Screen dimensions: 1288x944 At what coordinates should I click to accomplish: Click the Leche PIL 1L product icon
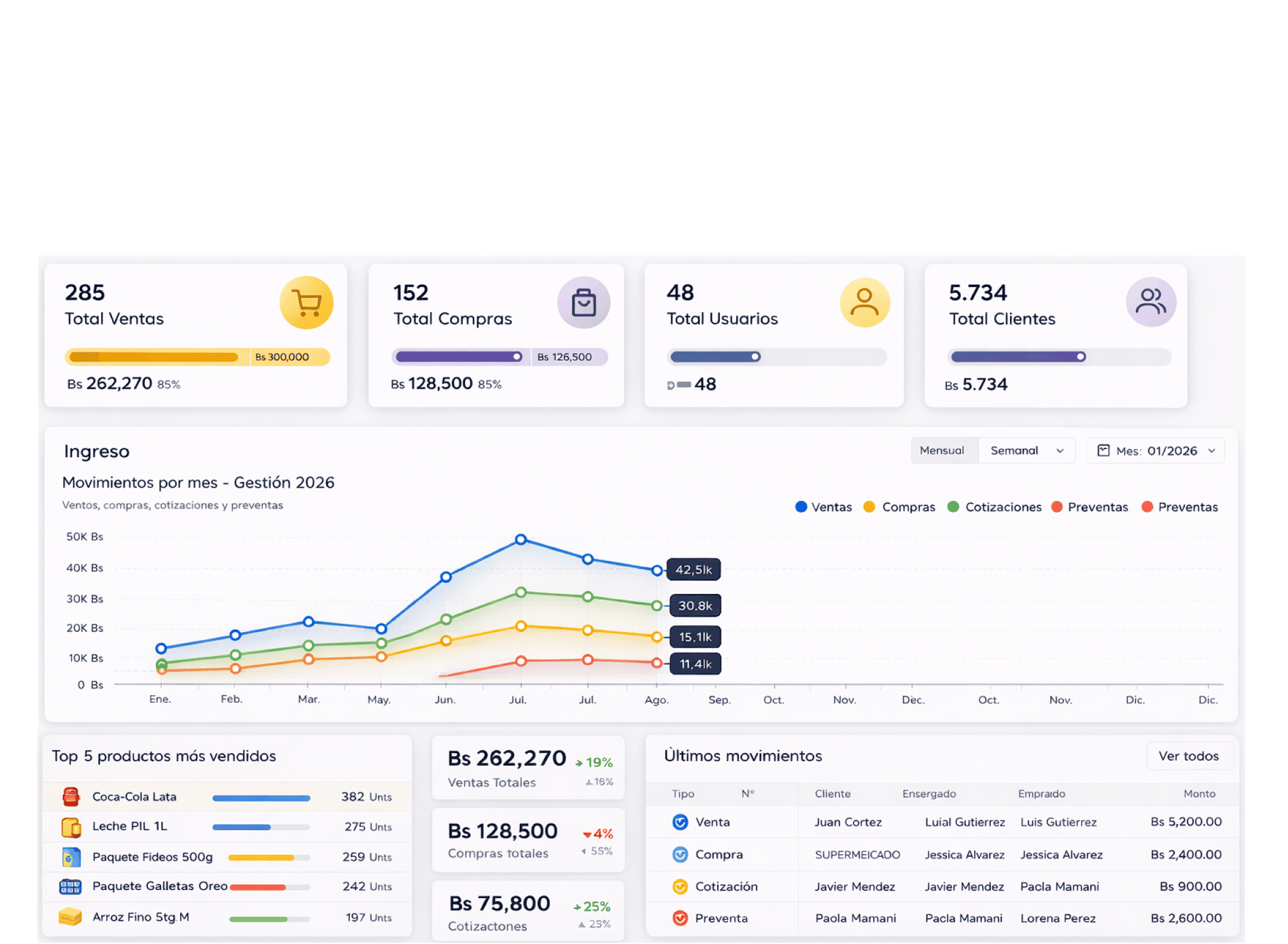pyautogui.click(x=71, y=827)
